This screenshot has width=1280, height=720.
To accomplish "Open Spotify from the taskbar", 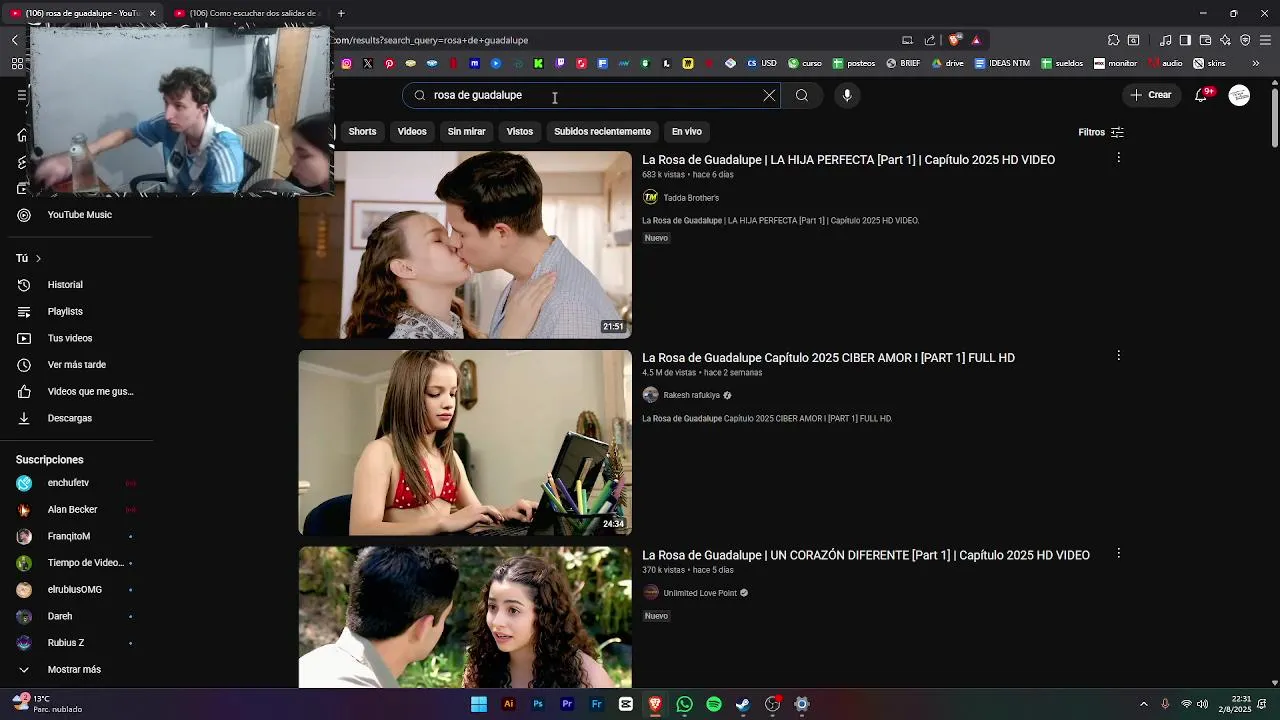I will coord(714,704).
